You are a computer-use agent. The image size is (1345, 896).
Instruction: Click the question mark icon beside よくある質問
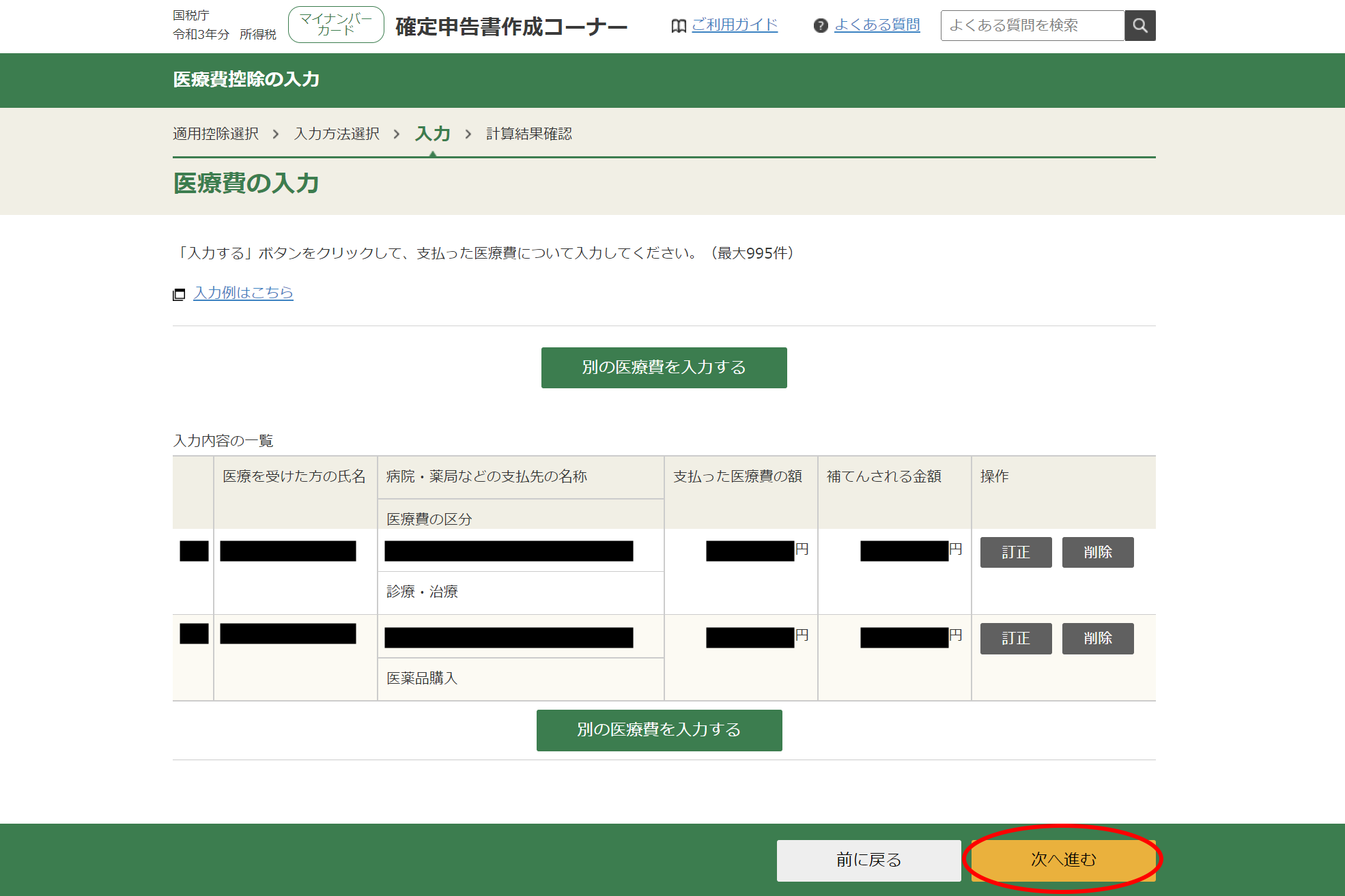click(821, 26)
